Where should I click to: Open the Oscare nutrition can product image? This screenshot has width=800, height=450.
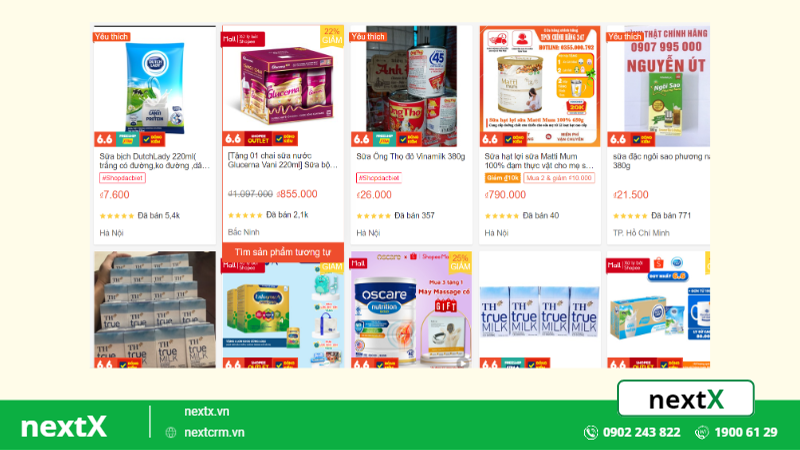pyautogui.click(x=411, y=310)
